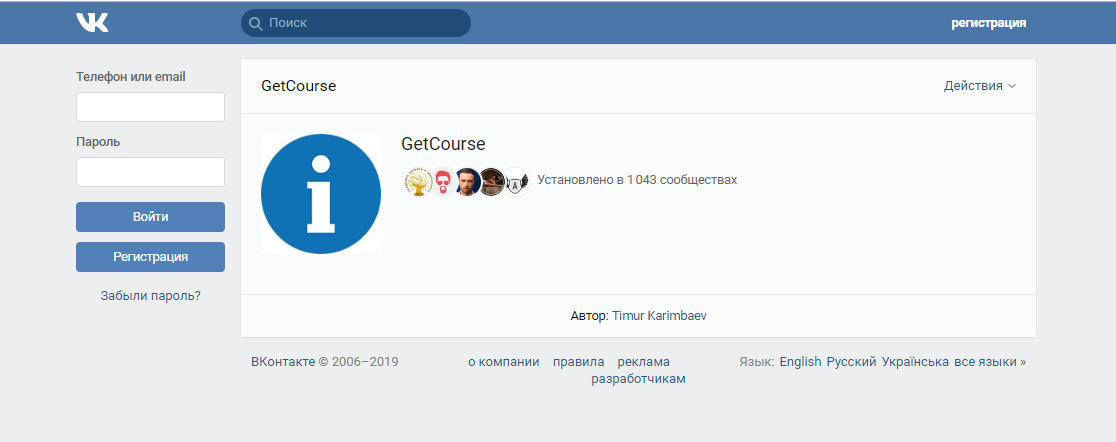Click Установлено в 1 043 сообществах text
Image resolution: width=1116 pixels, height=442 pixels.
pyautogui.click(x=637, y=179)
